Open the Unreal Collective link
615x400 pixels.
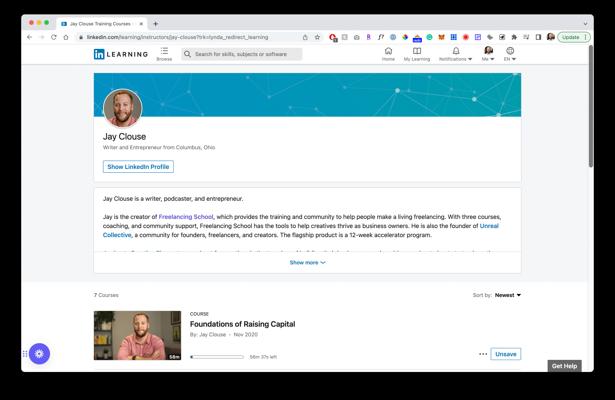point(489,225)
